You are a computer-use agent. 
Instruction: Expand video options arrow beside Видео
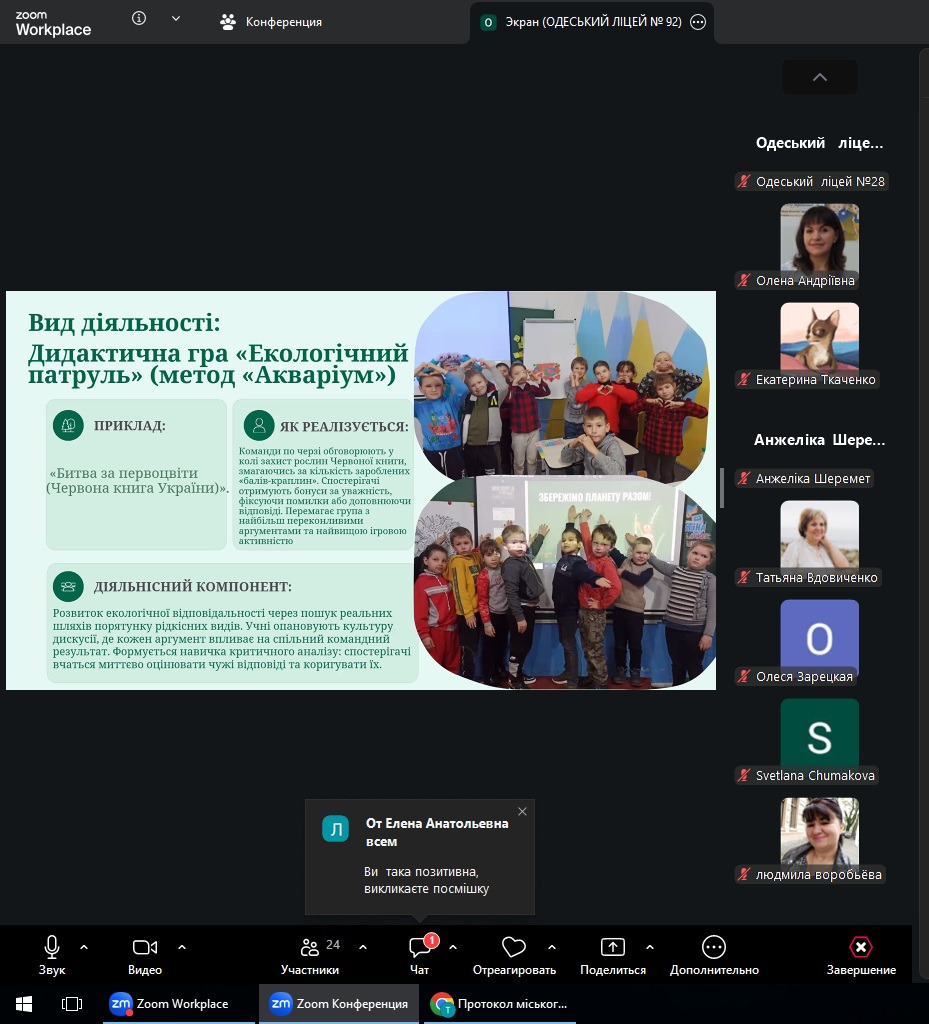pyautogui.click(x=182, y=947)
